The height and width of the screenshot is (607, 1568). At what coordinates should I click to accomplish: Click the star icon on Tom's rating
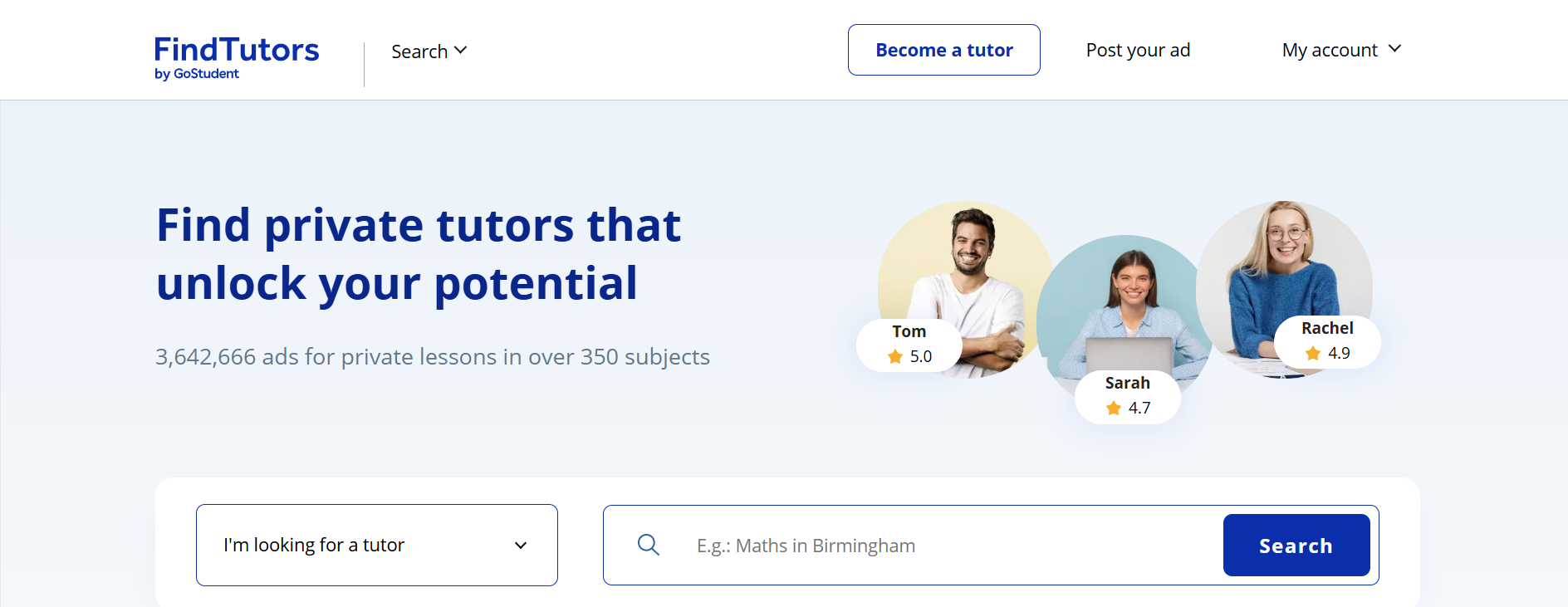pyautogui.click(x=895, y=357)
